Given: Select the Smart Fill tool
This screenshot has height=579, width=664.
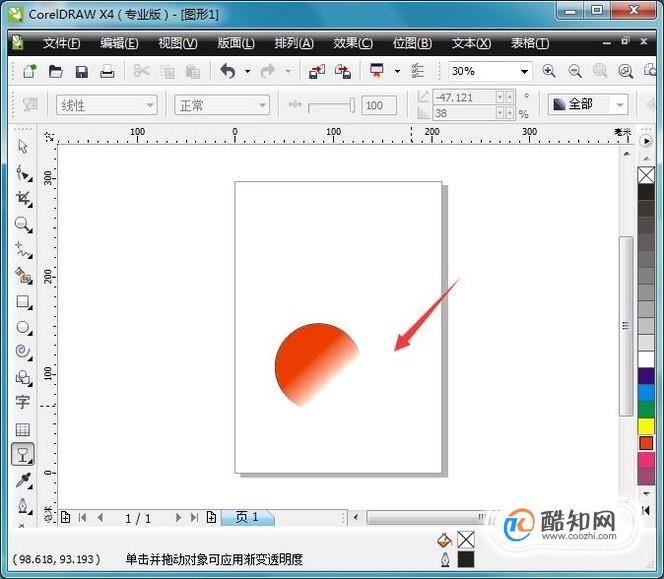Looking at the screenshot, I should [x=23, y=275].
